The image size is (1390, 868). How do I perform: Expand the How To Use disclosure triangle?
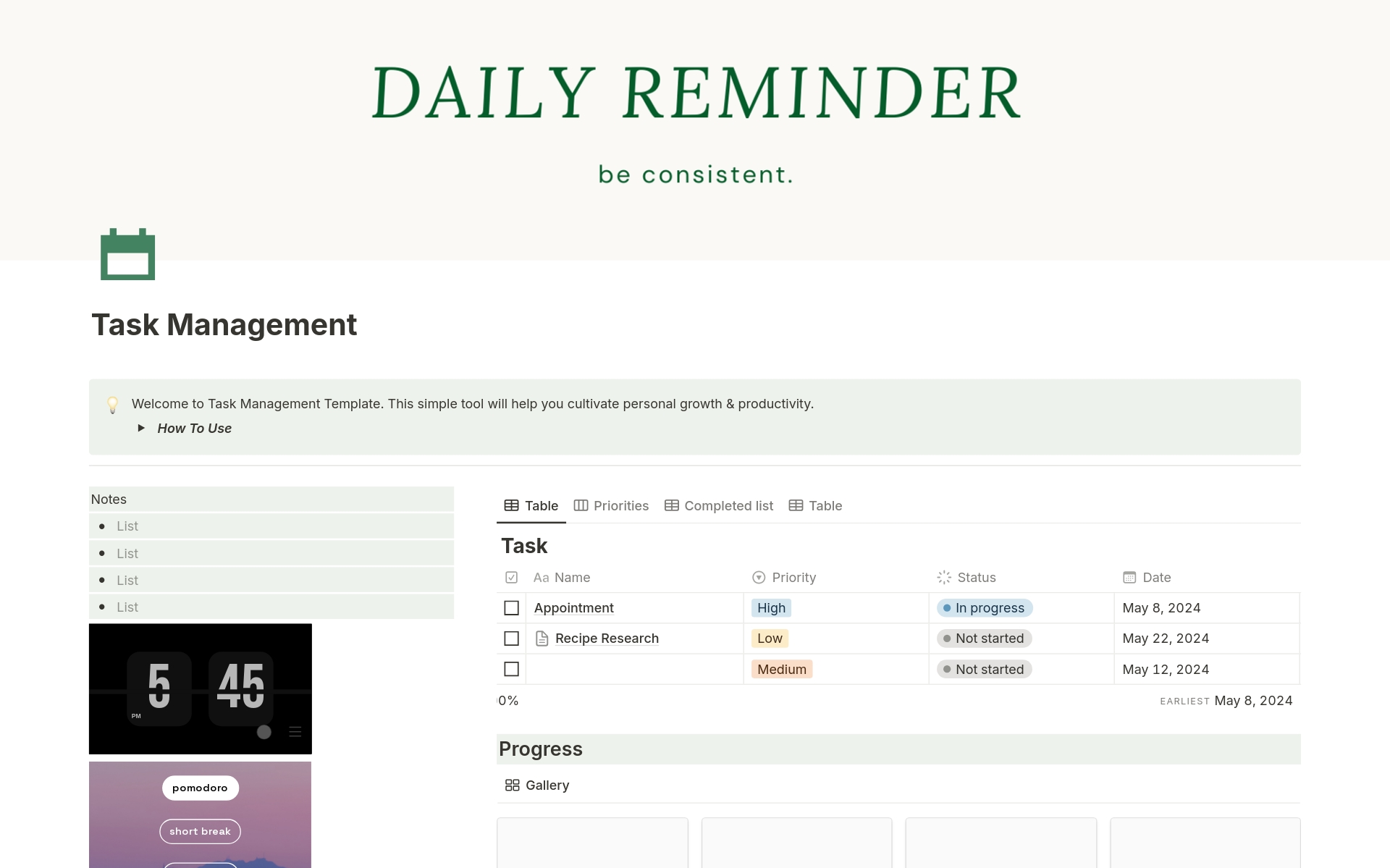140,428
